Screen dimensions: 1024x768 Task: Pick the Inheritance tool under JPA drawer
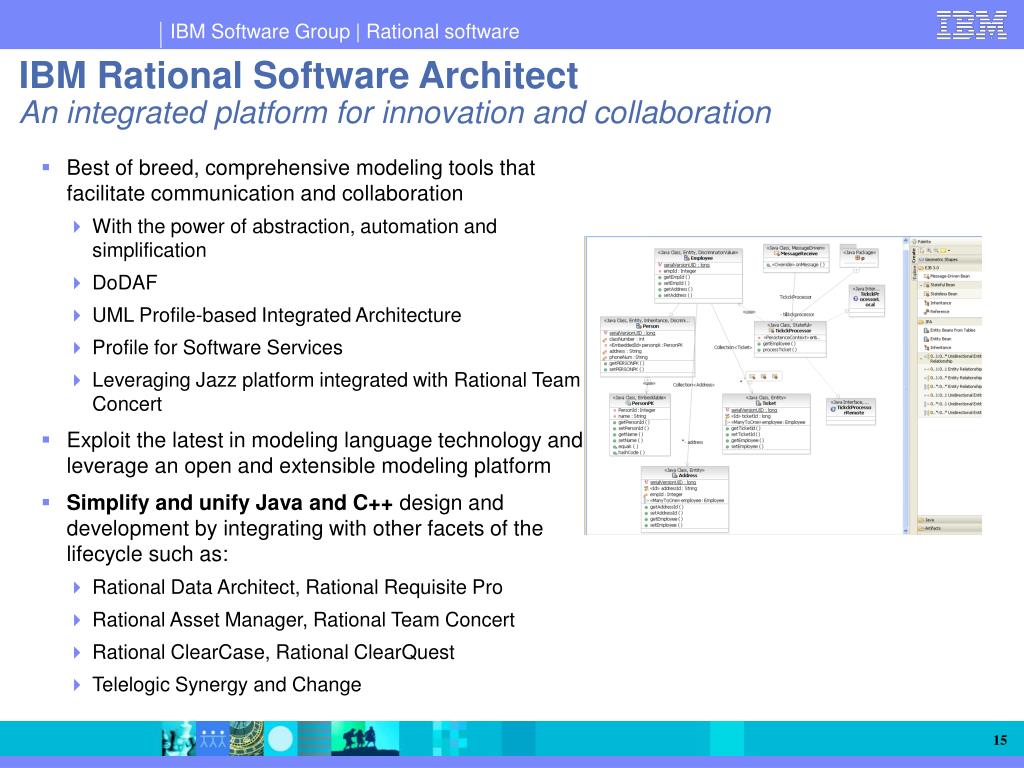pyautogui.click(x=938, y=348)
